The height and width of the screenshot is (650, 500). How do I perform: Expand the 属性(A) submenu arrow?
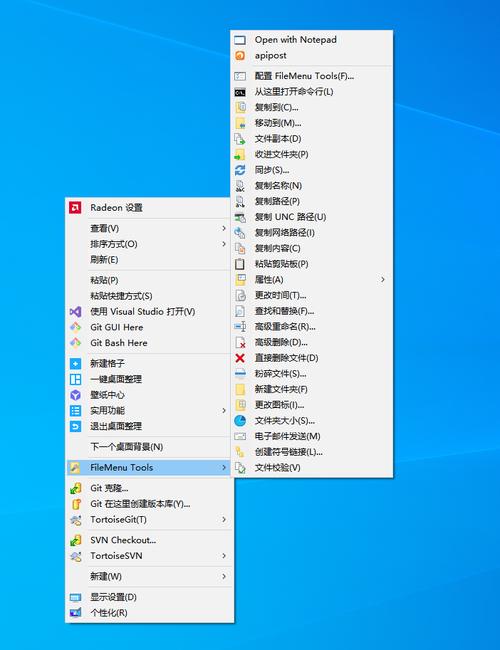tap(383, 280)
